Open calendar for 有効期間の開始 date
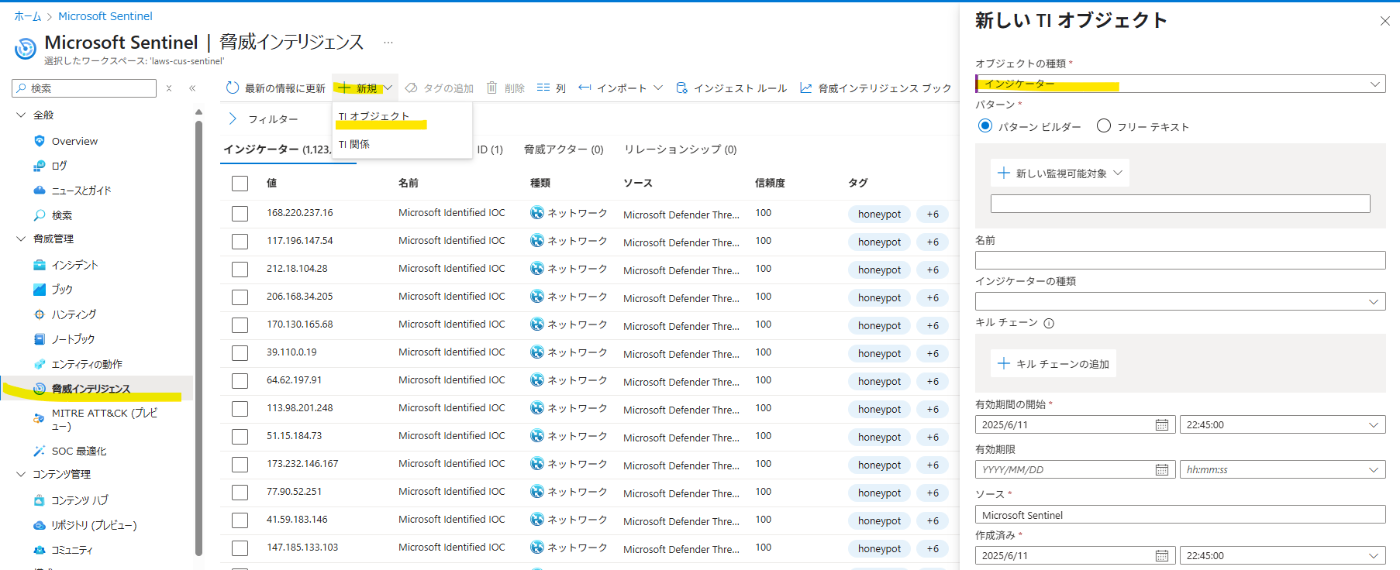1400x570 pixels. [1162, 424]
